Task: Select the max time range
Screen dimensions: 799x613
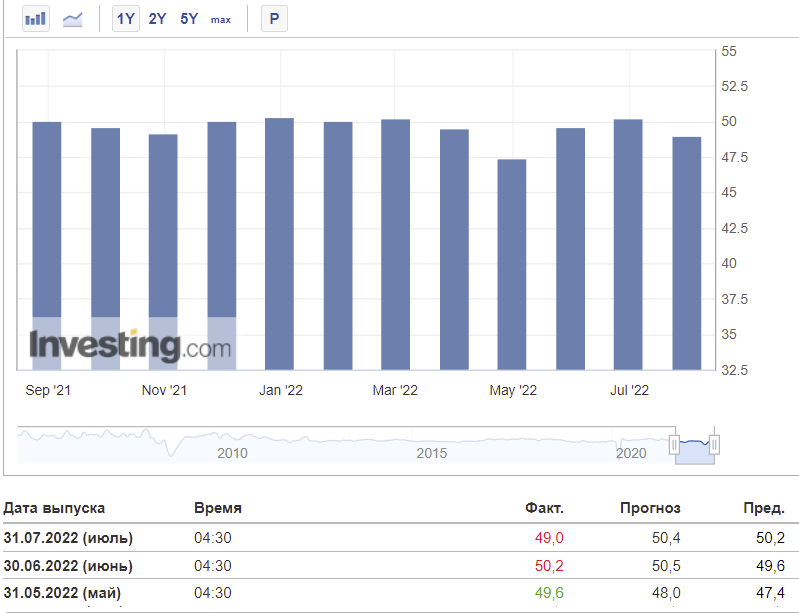Action: 221,20
